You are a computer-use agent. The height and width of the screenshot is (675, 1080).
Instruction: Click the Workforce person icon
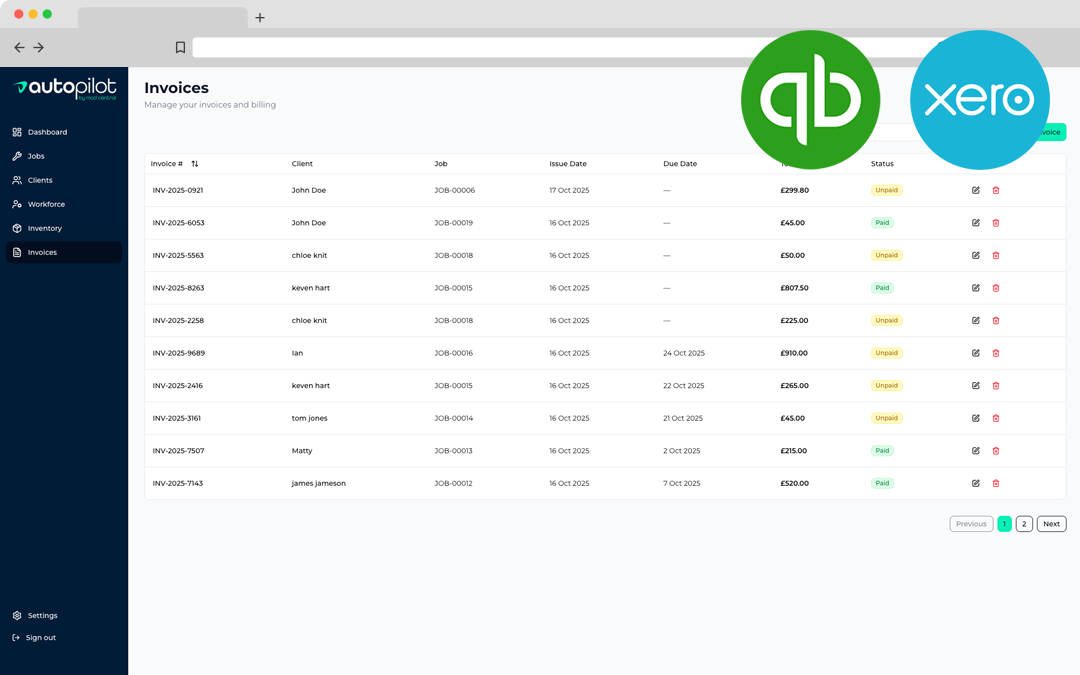coord(17,204)
